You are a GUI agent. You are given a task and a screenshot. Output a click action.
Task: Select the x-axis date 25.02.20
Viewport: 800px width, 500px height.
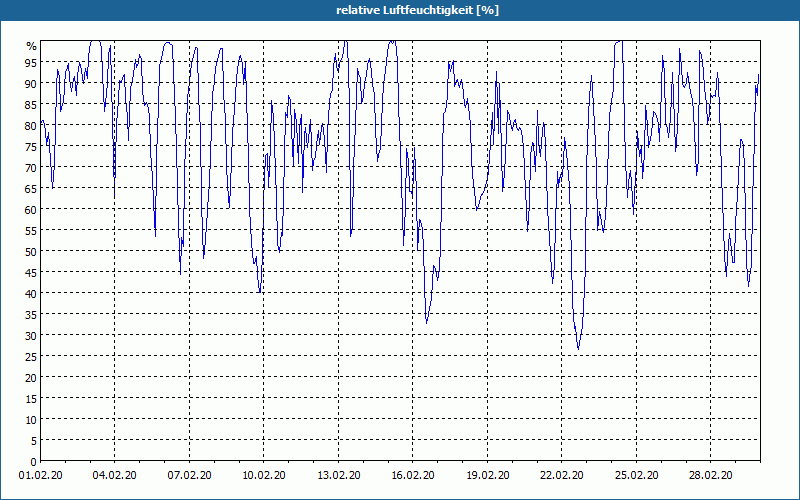point(636,476)
